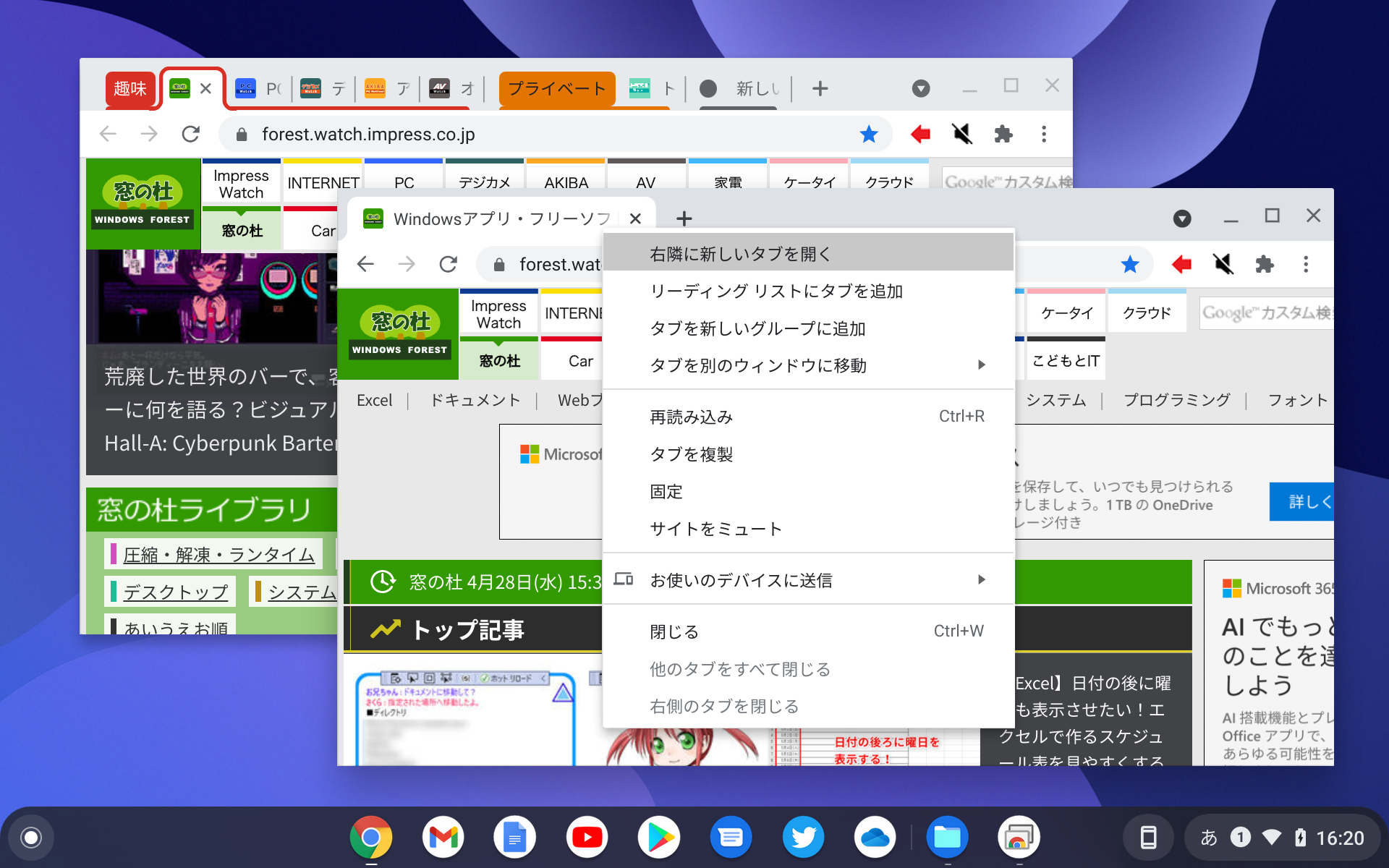Mute the site via サイトをミュート

715,528
